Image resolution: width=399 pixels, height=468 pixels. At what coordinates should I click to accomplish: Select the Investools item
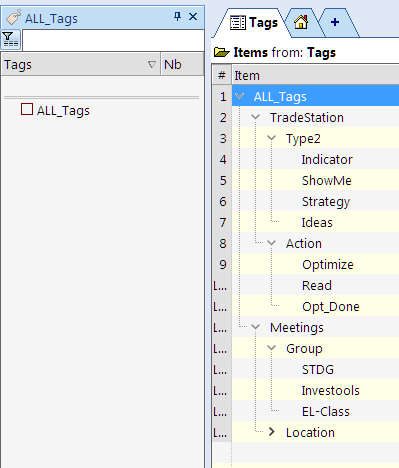331,391
